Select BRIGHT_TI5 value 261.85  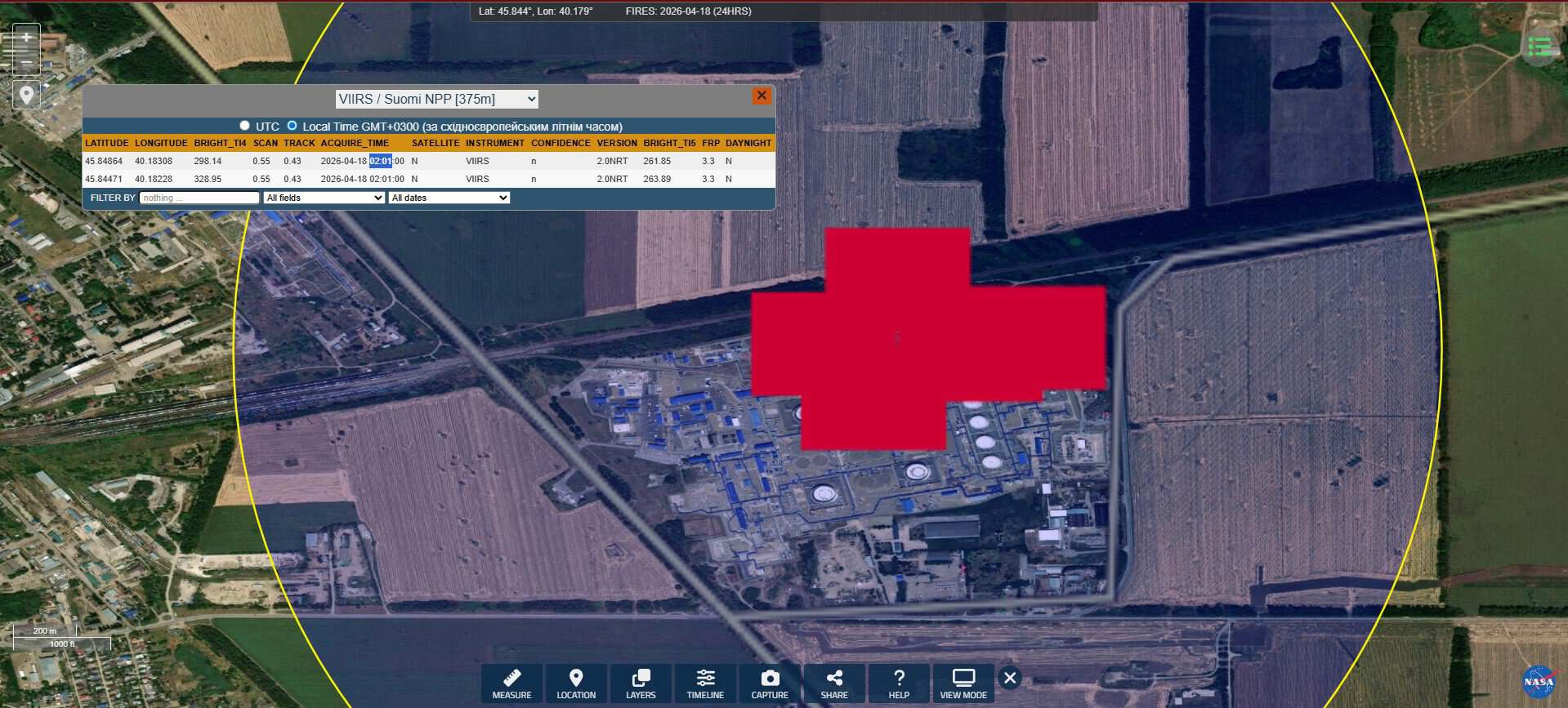coord(657,161)
